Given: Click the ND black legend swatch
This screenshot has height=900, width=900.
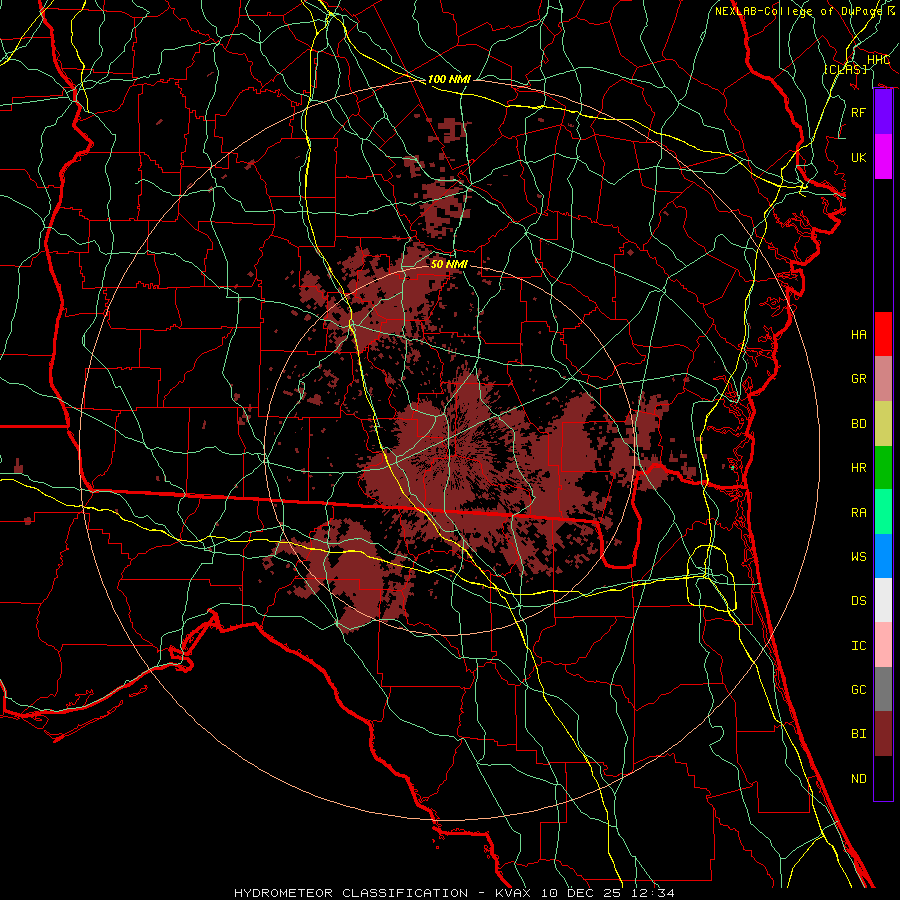Looking at the screenshot, I should click(883, 778).
